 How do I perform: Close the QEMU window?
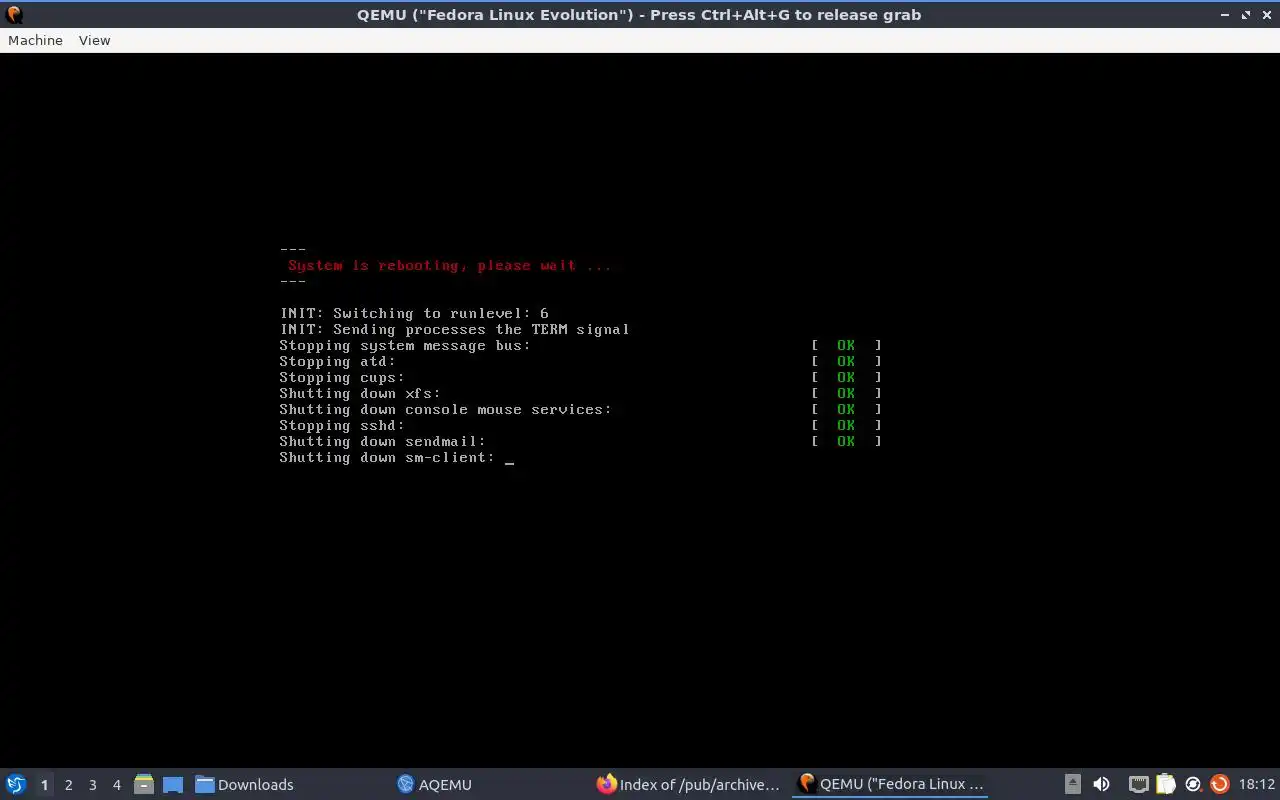1266,15
